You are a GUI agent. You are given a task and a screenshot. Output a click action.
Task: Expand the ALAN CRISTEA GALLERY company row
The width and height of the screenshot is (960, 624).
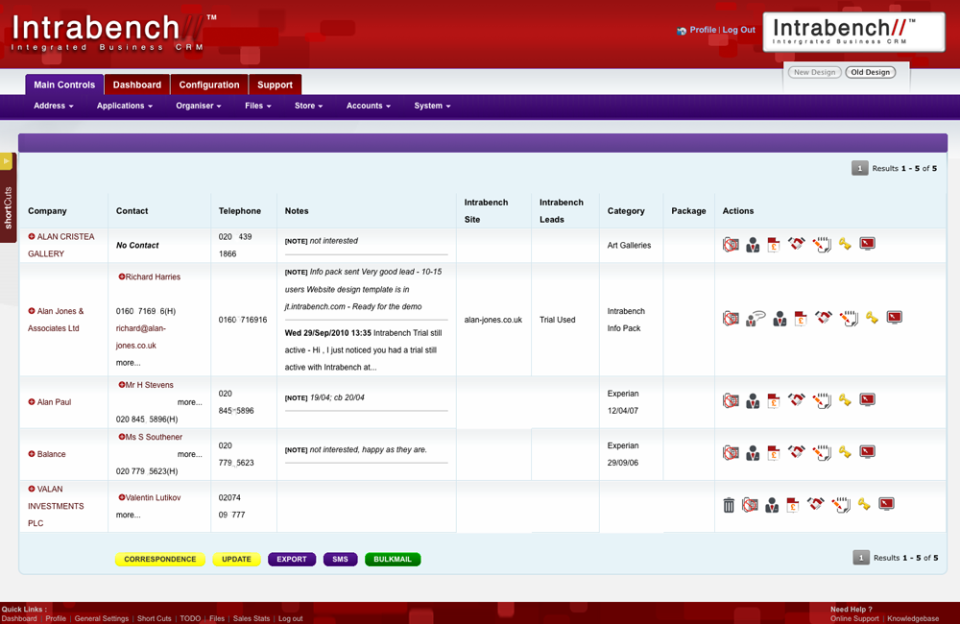(31, 237)
